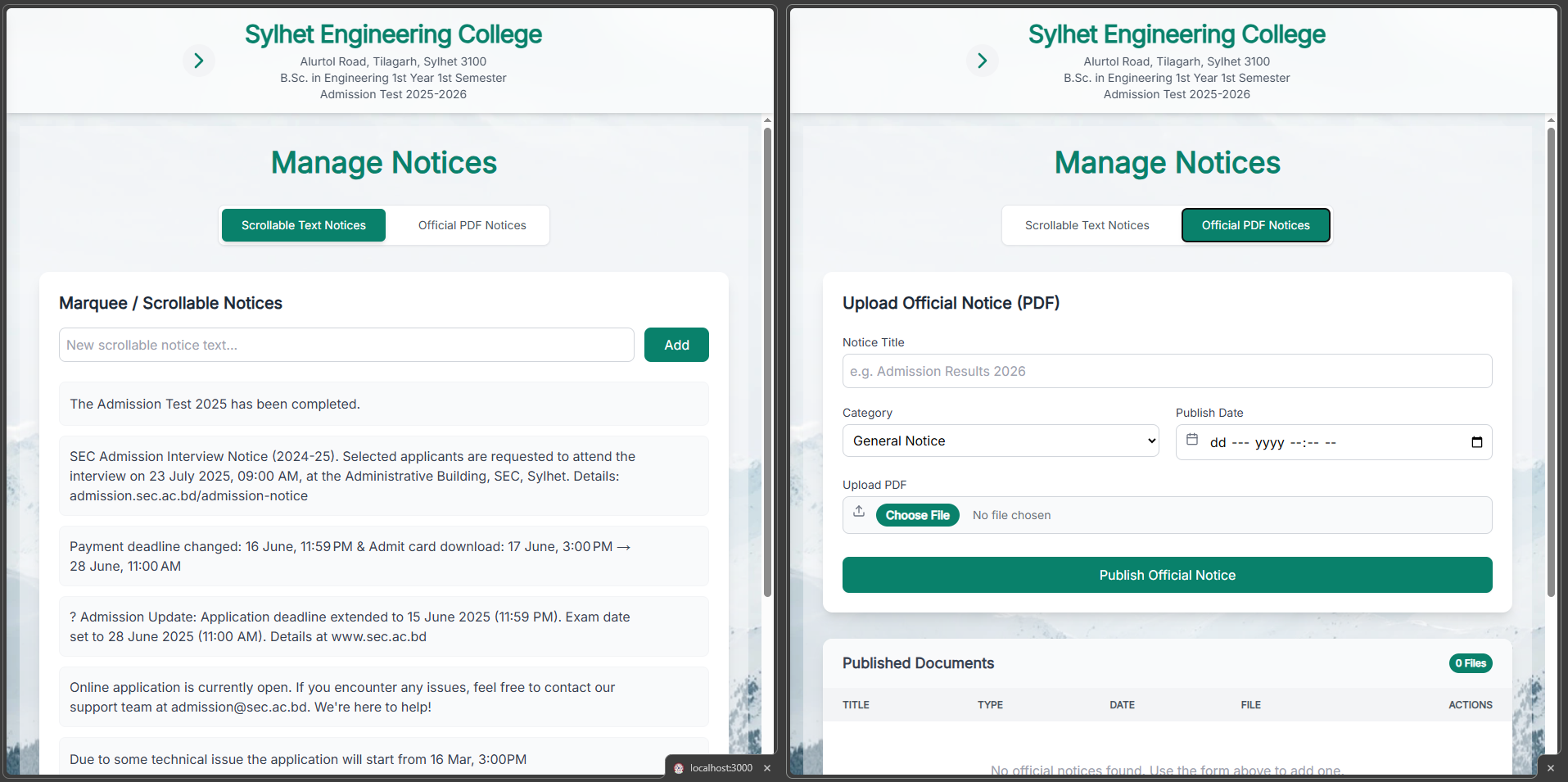Select Official PDF Notices tab in right window
The image size is (1568, 782).
[x=1256, y=225]
